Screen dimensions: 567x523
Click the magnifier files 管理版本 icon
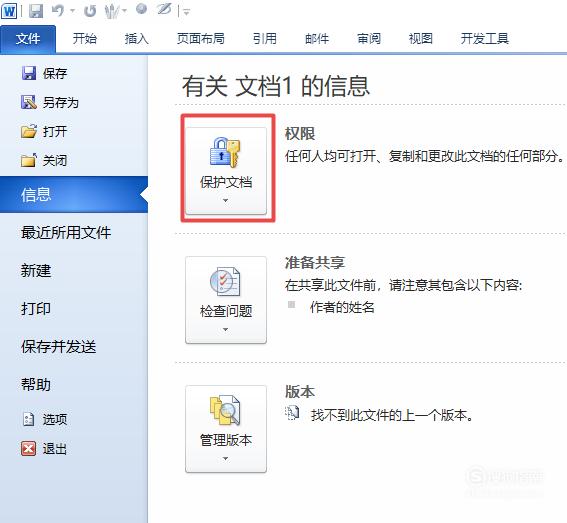[x=225, y=411]
